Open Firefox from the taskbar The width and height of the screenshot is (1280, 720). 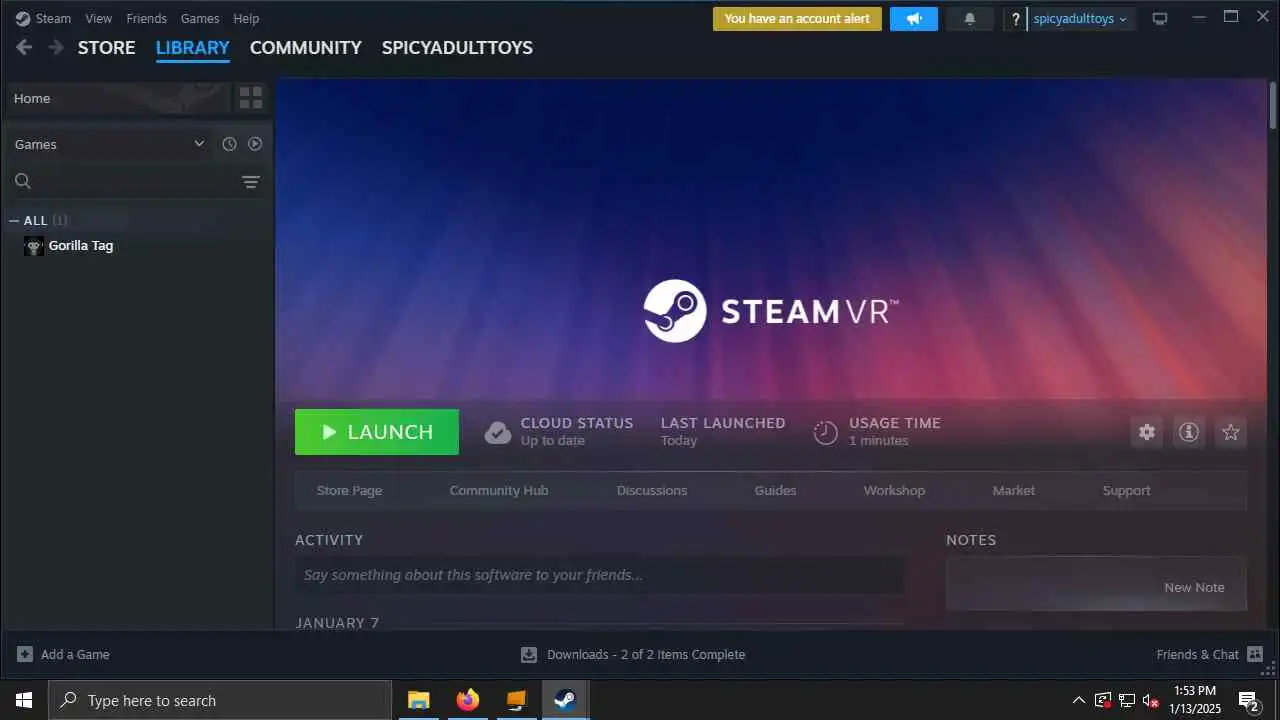467,700
